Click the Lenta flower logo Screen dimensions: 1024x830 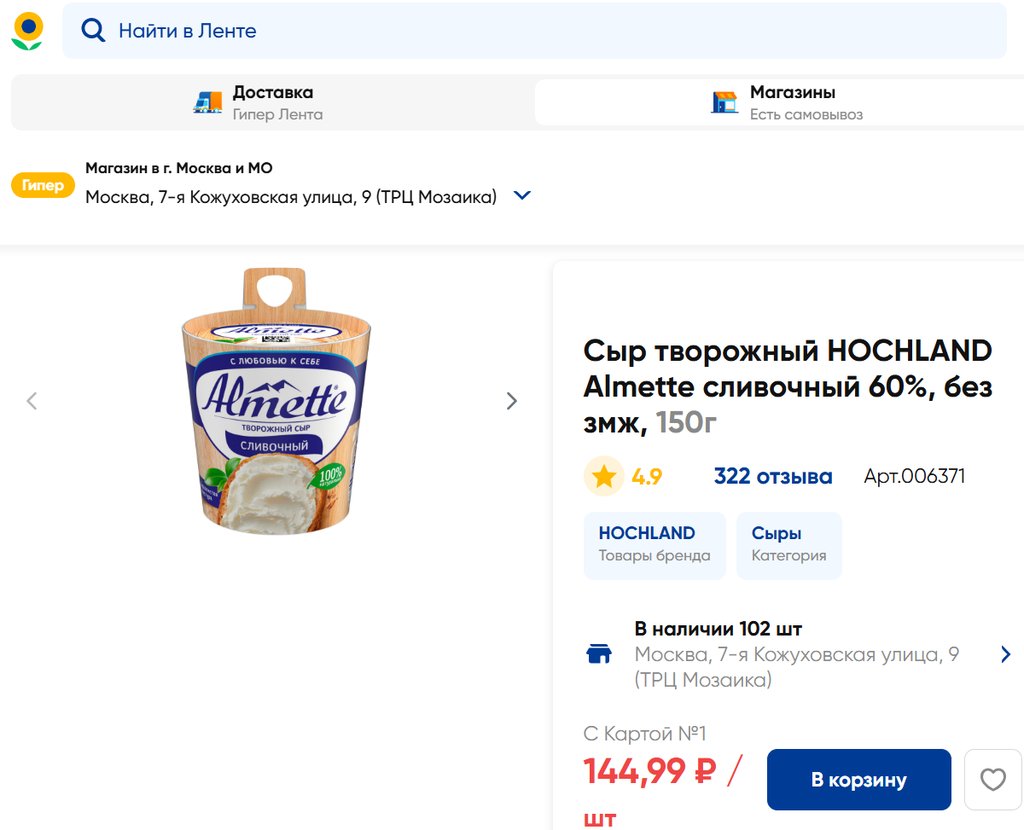(x=27, y=31)
